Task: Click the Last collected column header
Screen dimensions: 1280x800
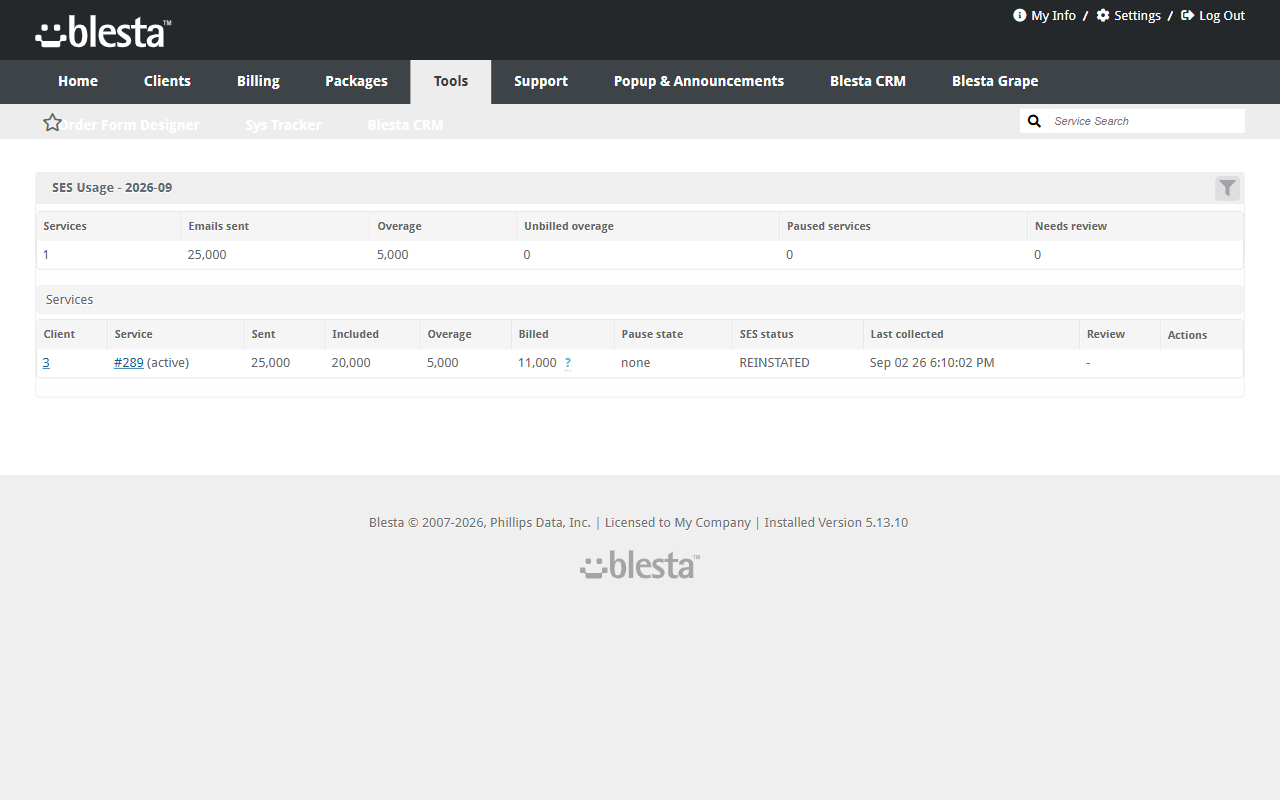Action: pos(907,334)
